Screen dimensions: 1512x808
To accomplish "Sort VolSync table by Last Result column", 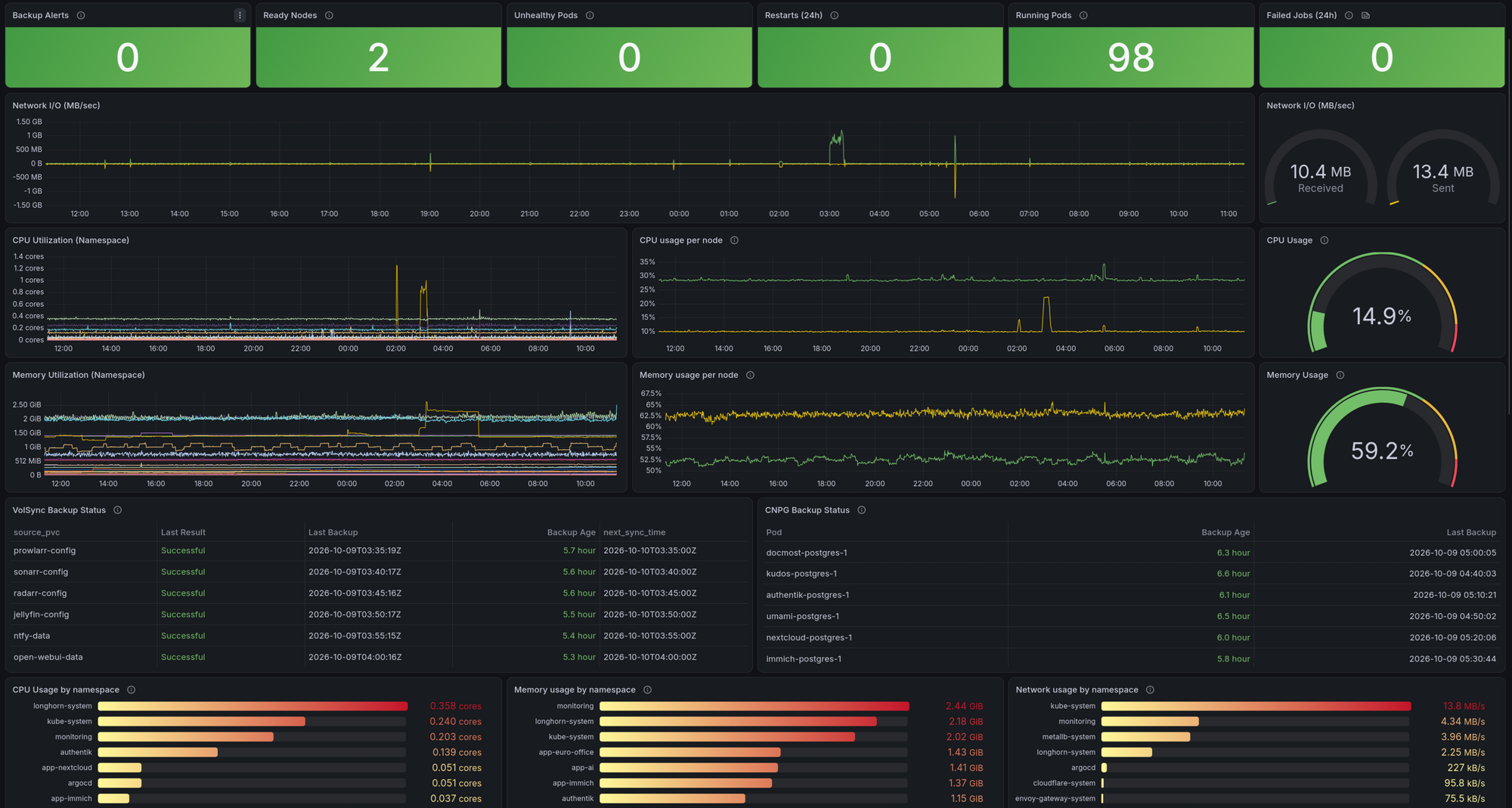I will tap(183, 532).
